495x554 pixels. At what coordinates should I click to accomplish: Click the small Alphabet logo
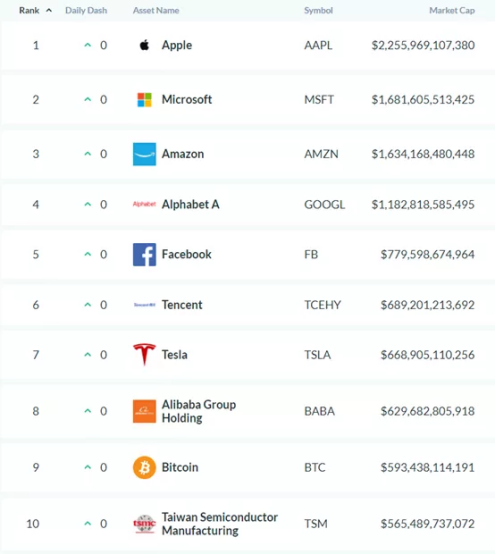pos(144,204)
